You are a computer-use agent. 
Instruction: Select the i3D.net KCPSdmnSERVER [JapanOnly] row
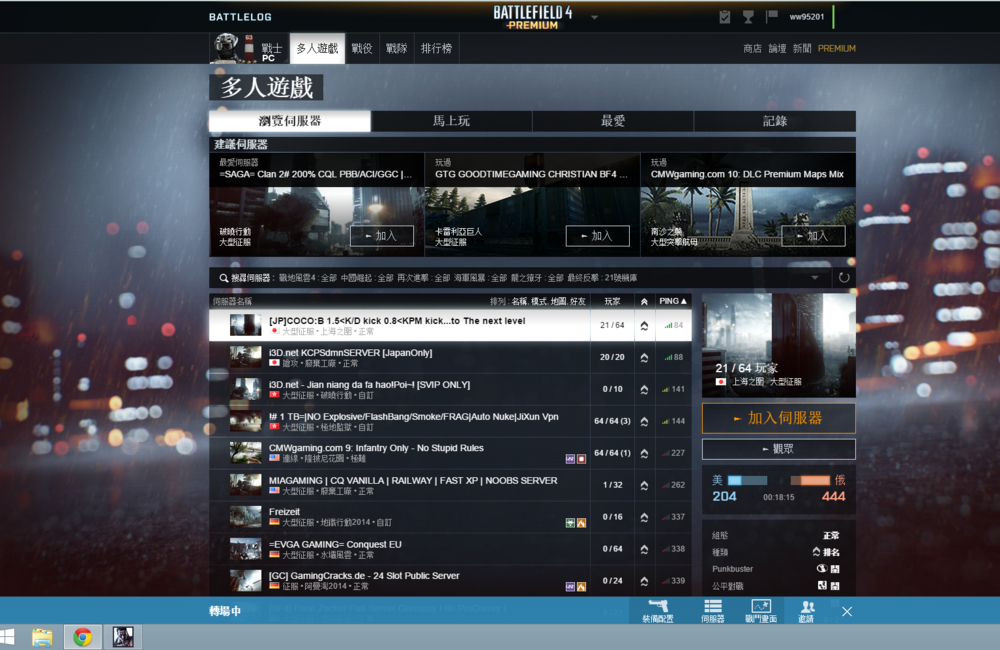pos(450,357)
